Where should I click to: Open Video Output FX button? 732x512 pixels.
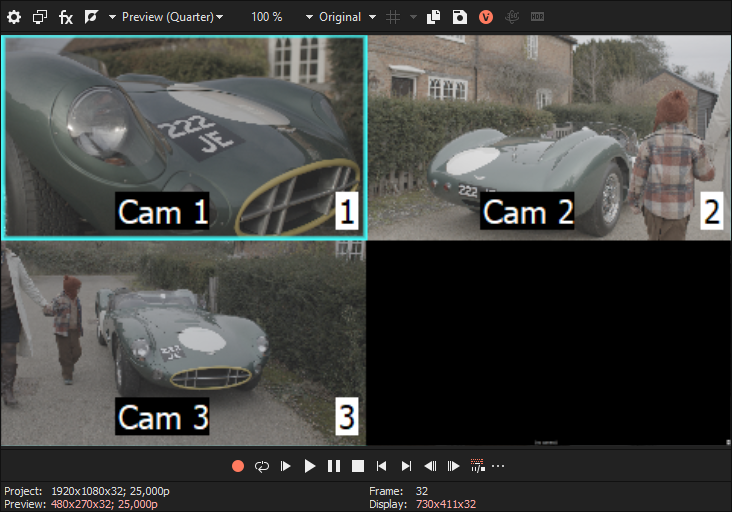pos(66,17)
